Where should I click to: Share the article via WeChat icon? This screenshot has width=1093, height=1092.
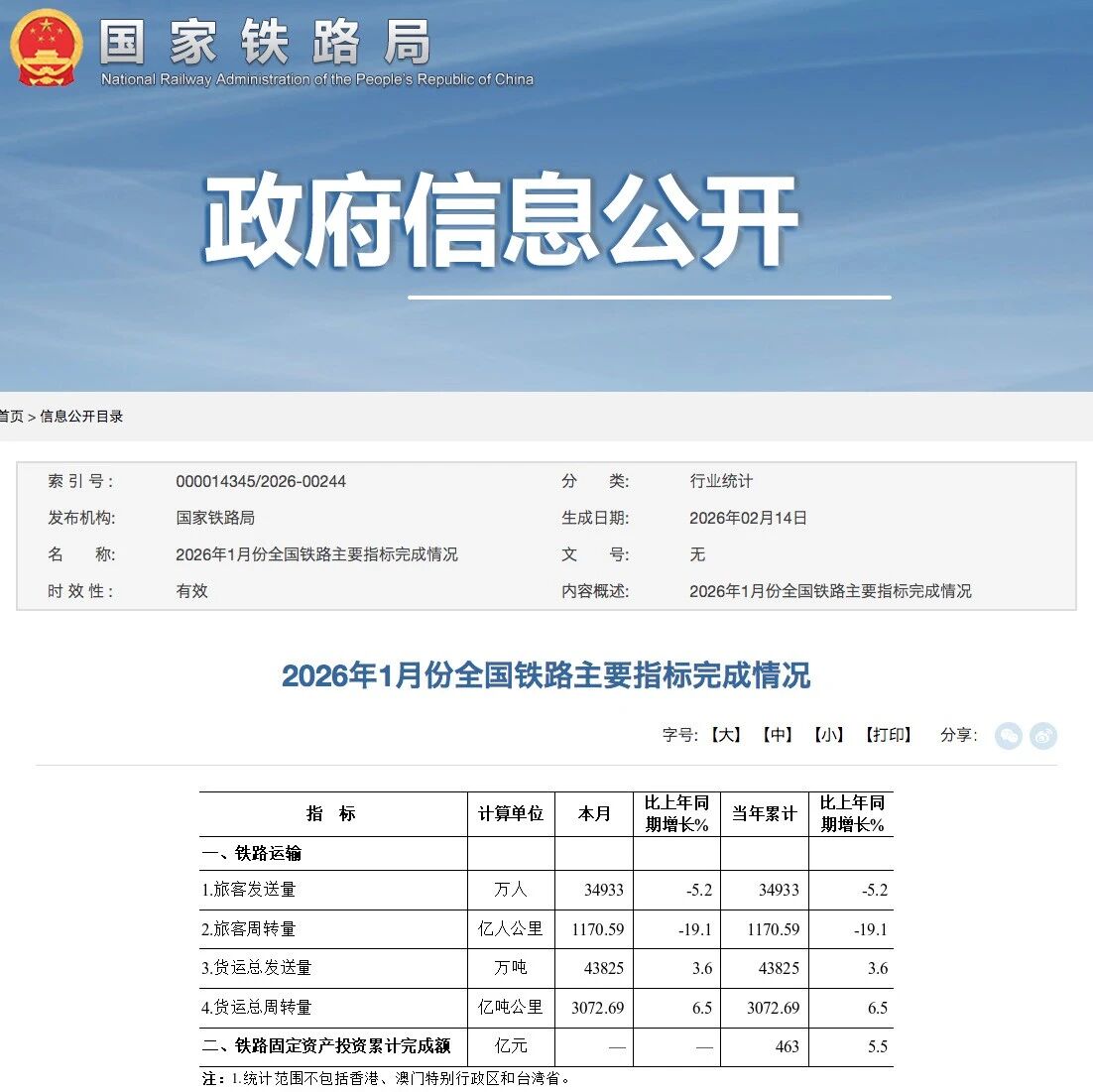[1009, 736]
